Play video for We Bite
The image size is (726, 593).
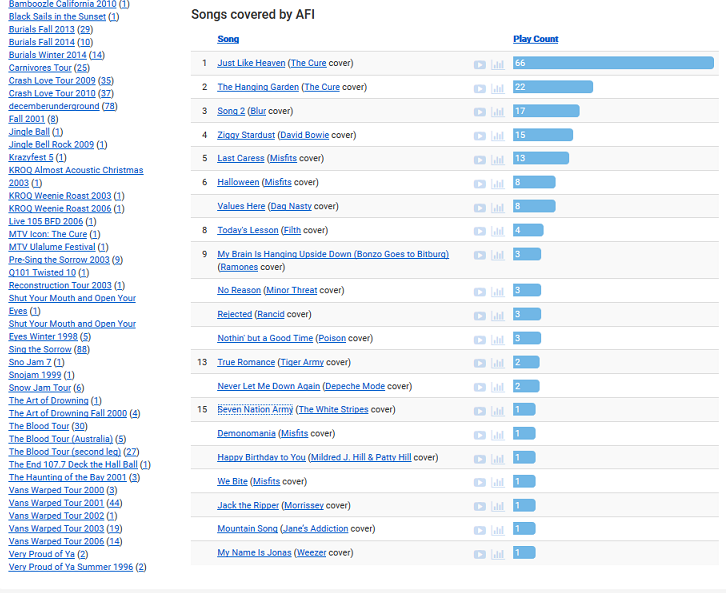coord(480,483)
